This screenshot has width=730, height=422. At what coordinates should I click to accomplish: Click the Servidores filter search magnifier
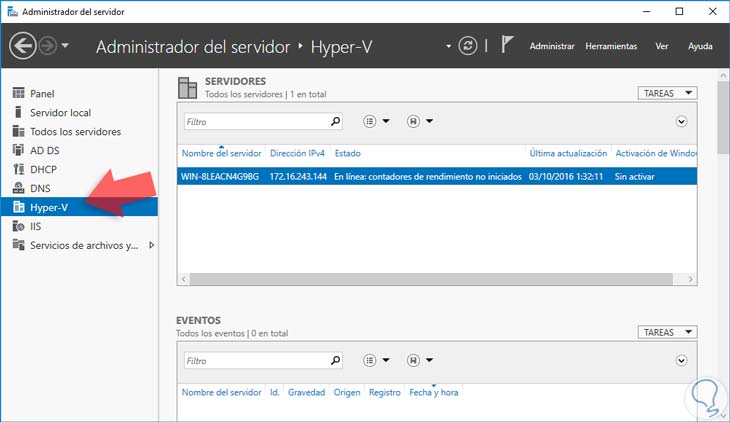click(336, 122)
